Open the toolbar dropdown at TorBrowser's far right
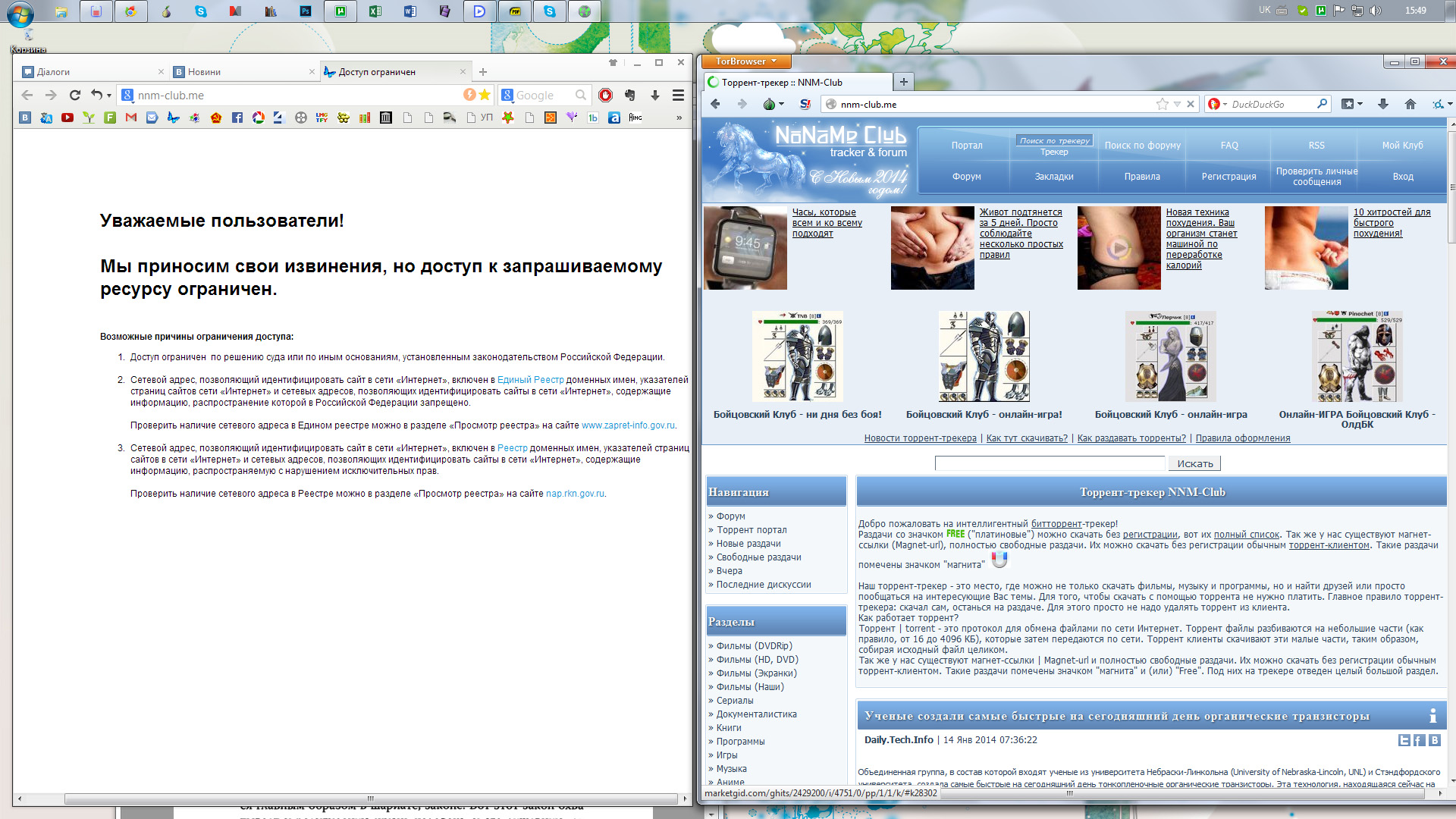 [1450, 105]
